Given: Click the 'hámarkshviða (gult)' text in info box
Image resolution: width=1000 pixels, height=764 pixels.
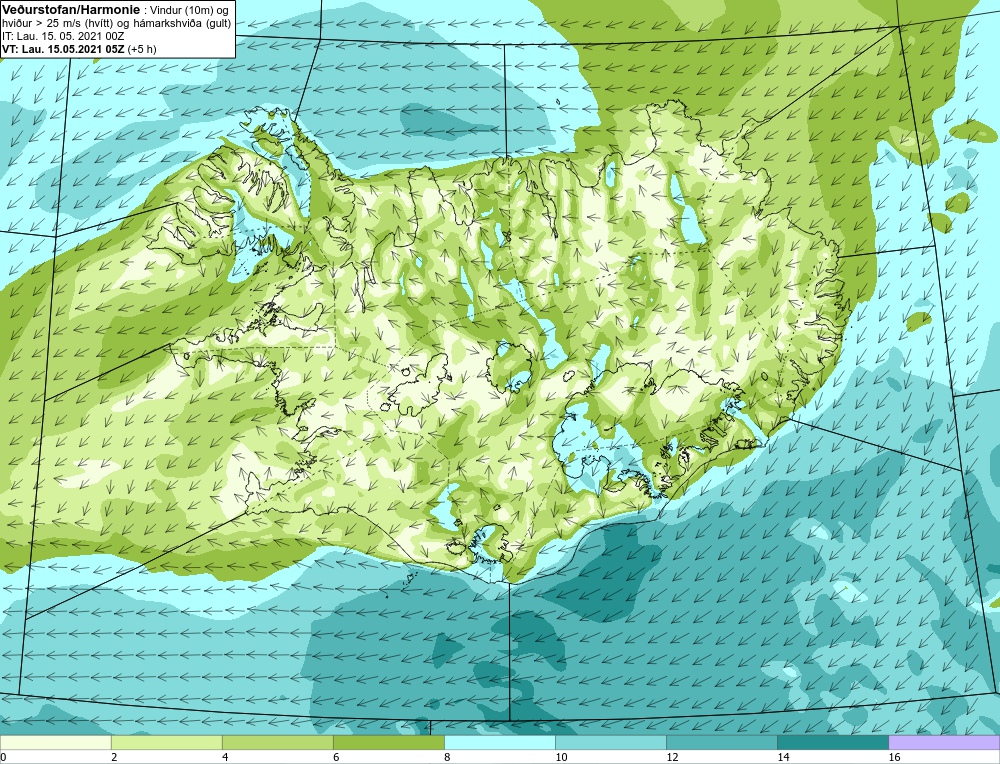Looking at the screenshot, I should (x=180, y=24).
